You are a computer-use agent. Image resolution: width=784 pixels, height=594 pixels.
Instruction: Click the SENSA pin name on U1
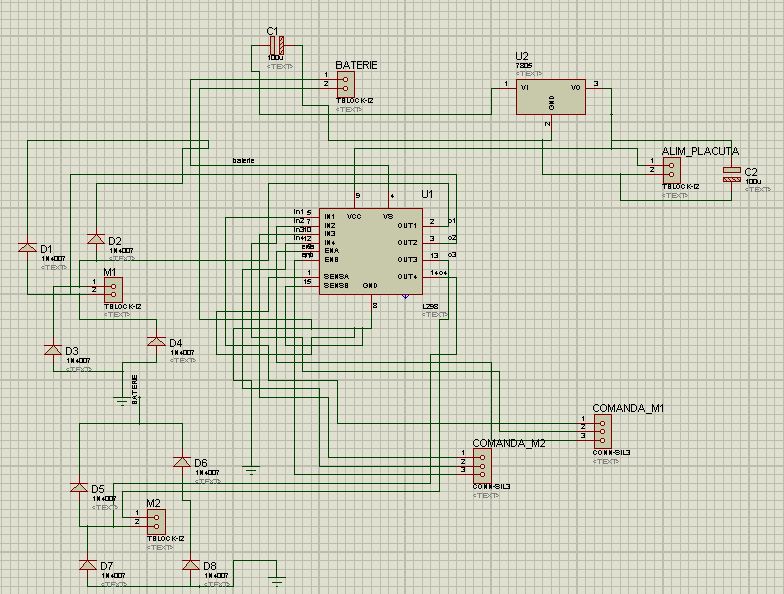pos(336,276)
